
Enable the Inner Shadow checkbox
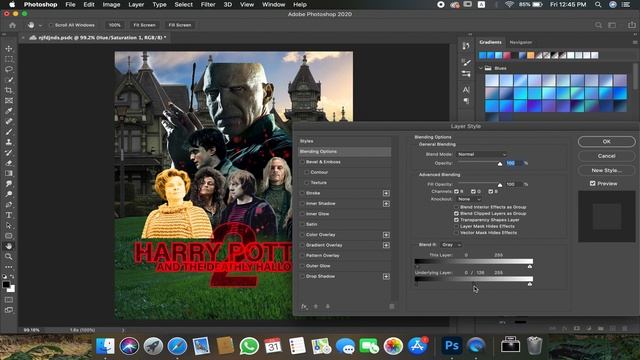pos(302,204)
